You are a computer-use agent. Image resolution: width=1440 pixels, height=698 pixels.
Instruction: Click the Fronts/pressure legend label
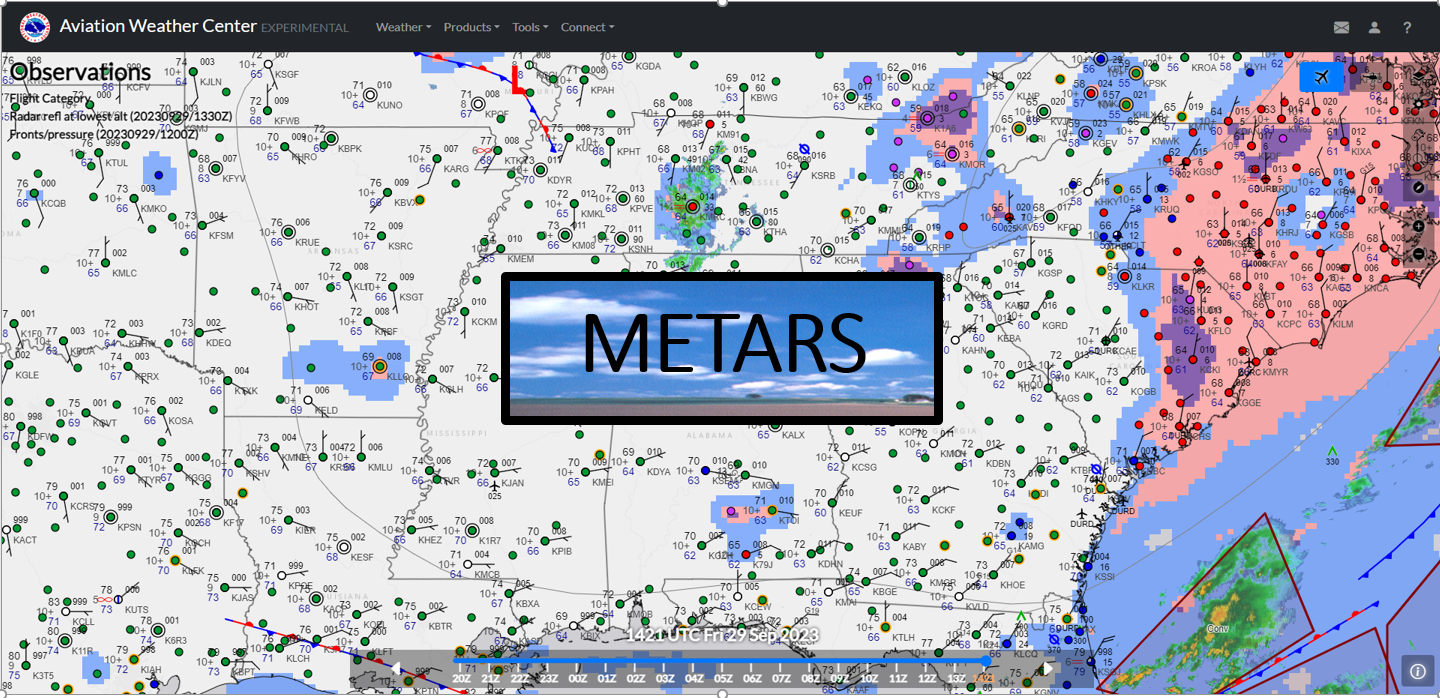coord(106,134)
